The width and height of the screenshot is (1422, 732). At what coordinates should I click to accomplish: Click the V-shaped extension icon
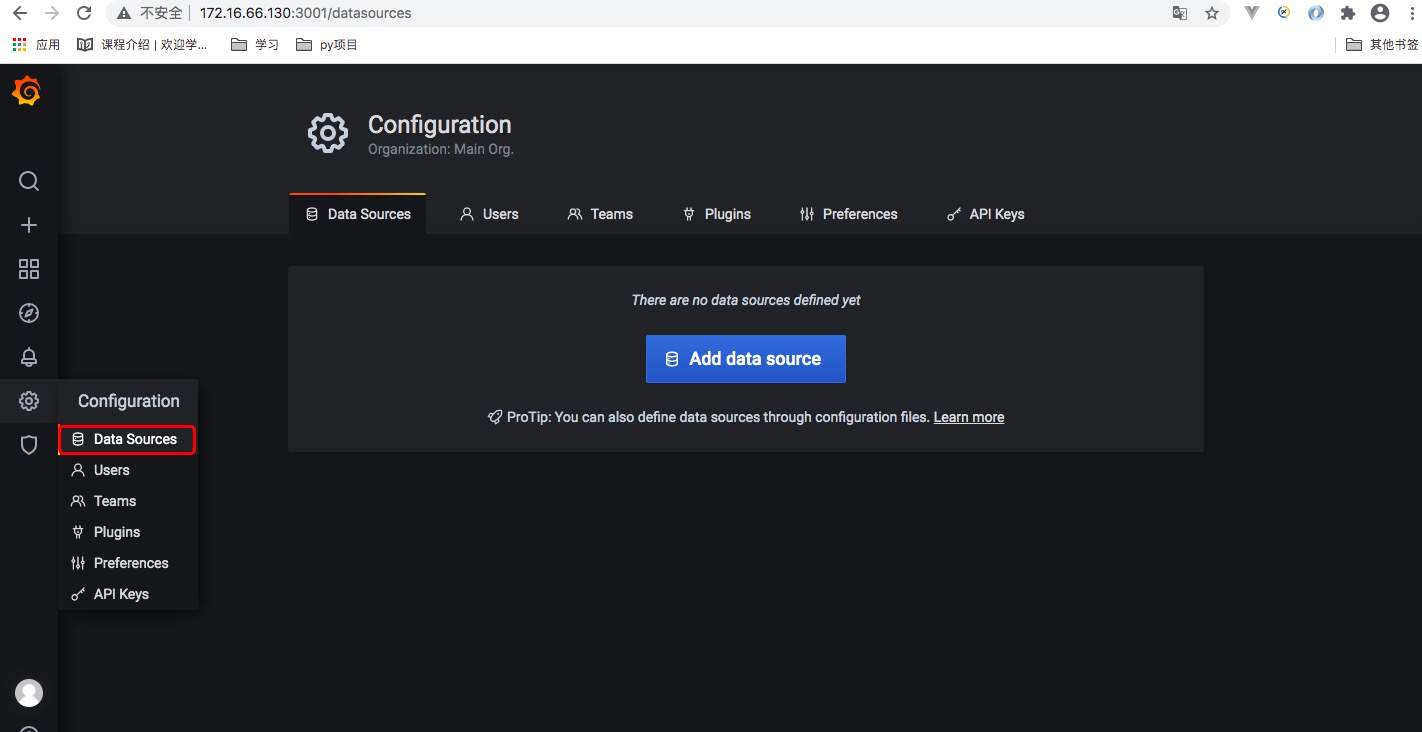point(1252,13)
